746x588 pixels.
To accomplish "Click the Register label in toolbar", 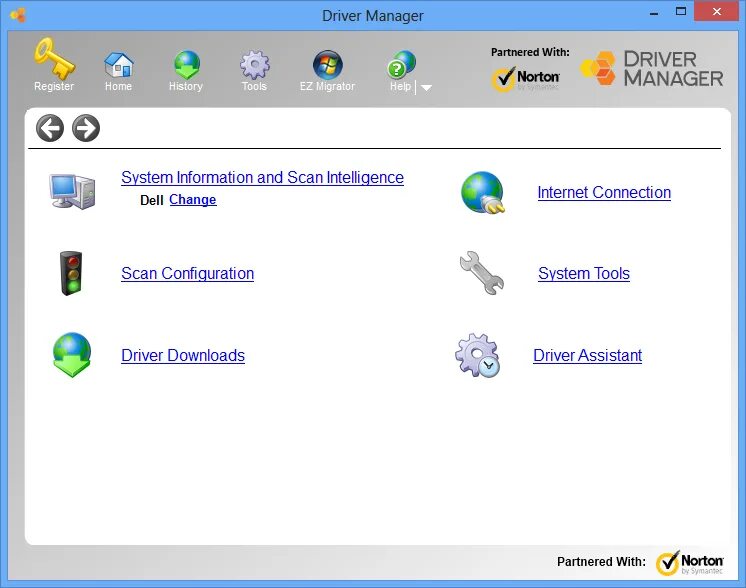I will 54,86.
